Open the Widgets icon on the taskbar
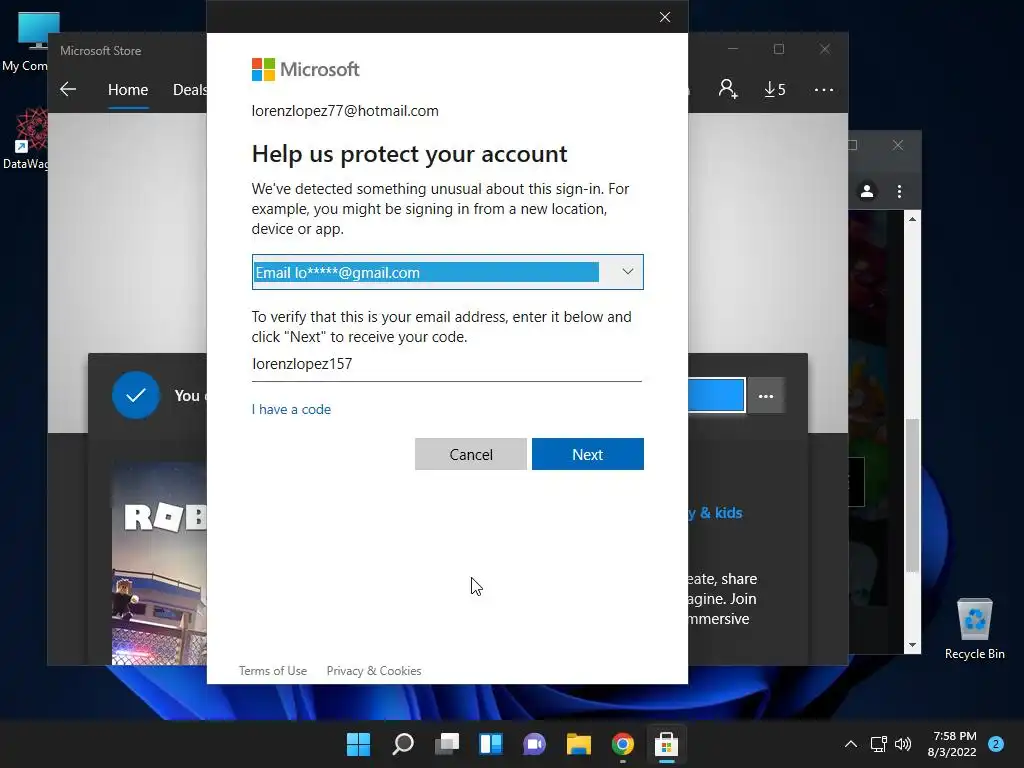This screenshot has width=1024, height=768. 490,744
